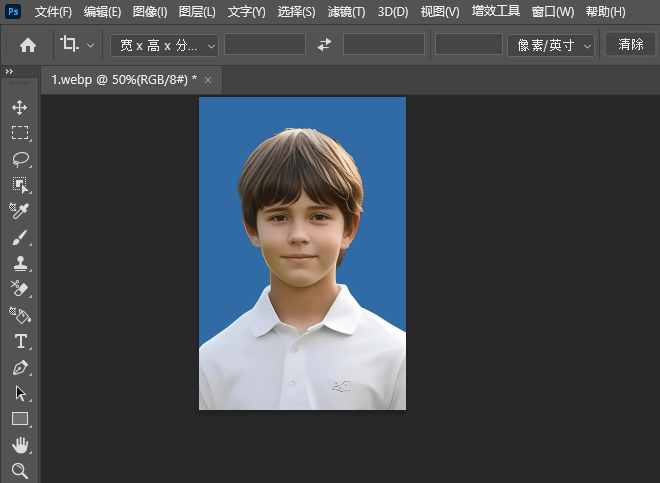Close the 1.webp document tab
This screenshot has width=660, height=483.
click(208, 80)
